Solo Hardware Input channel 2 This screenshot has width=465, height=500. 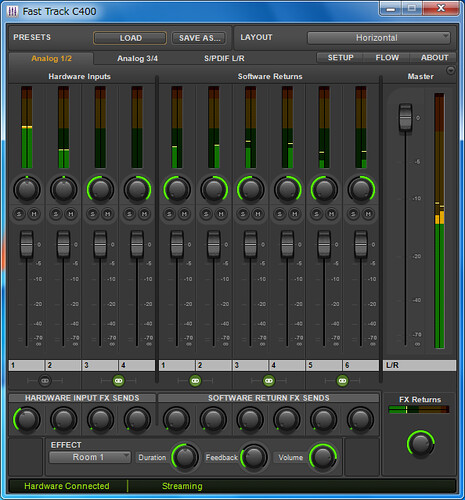56,214
